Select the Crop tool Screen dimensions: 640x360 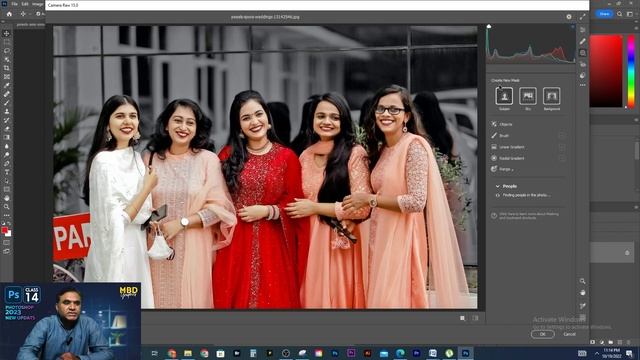pyautogui.click(x=6, y=68)
